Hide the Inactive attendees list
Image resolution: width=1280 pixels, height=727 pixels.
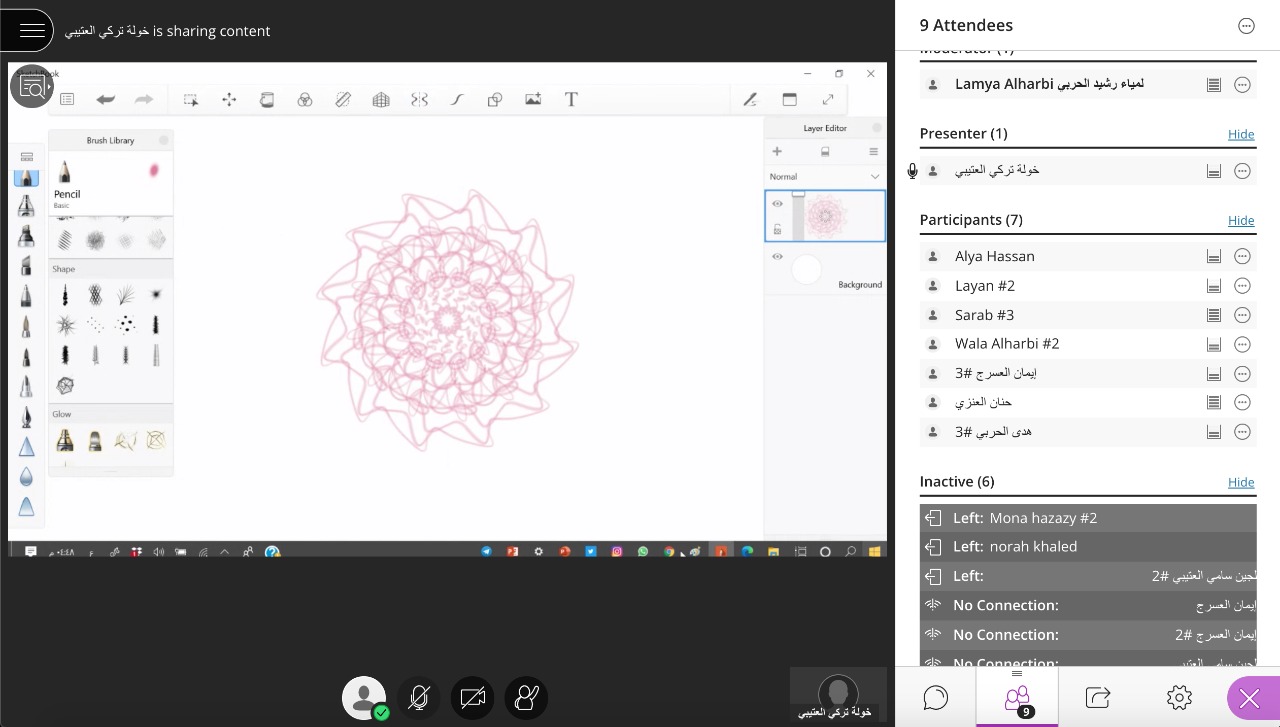[1241, 482]
